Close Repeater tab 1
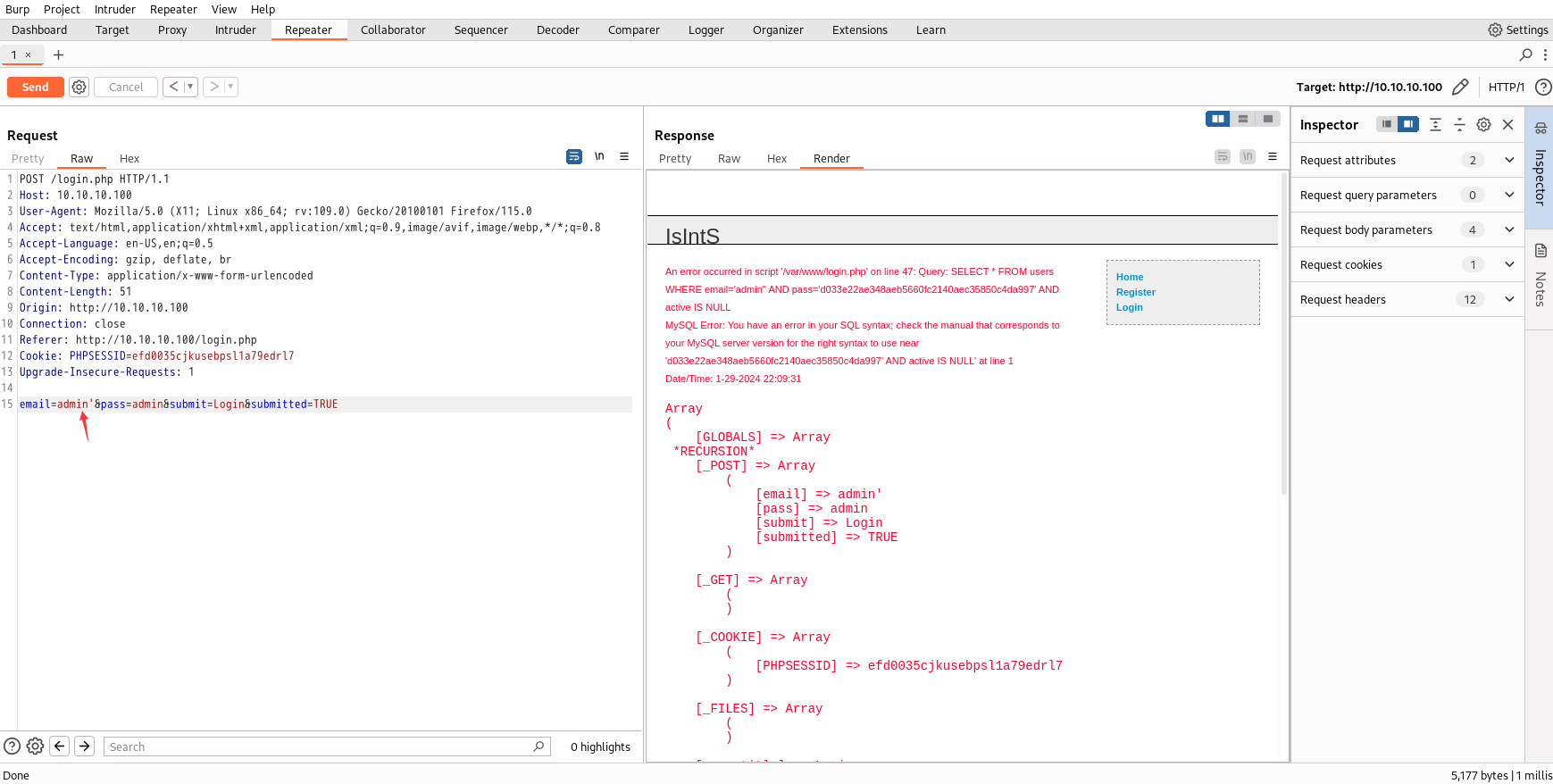Viewport: 1553px width, 784px height. [28, 54]
